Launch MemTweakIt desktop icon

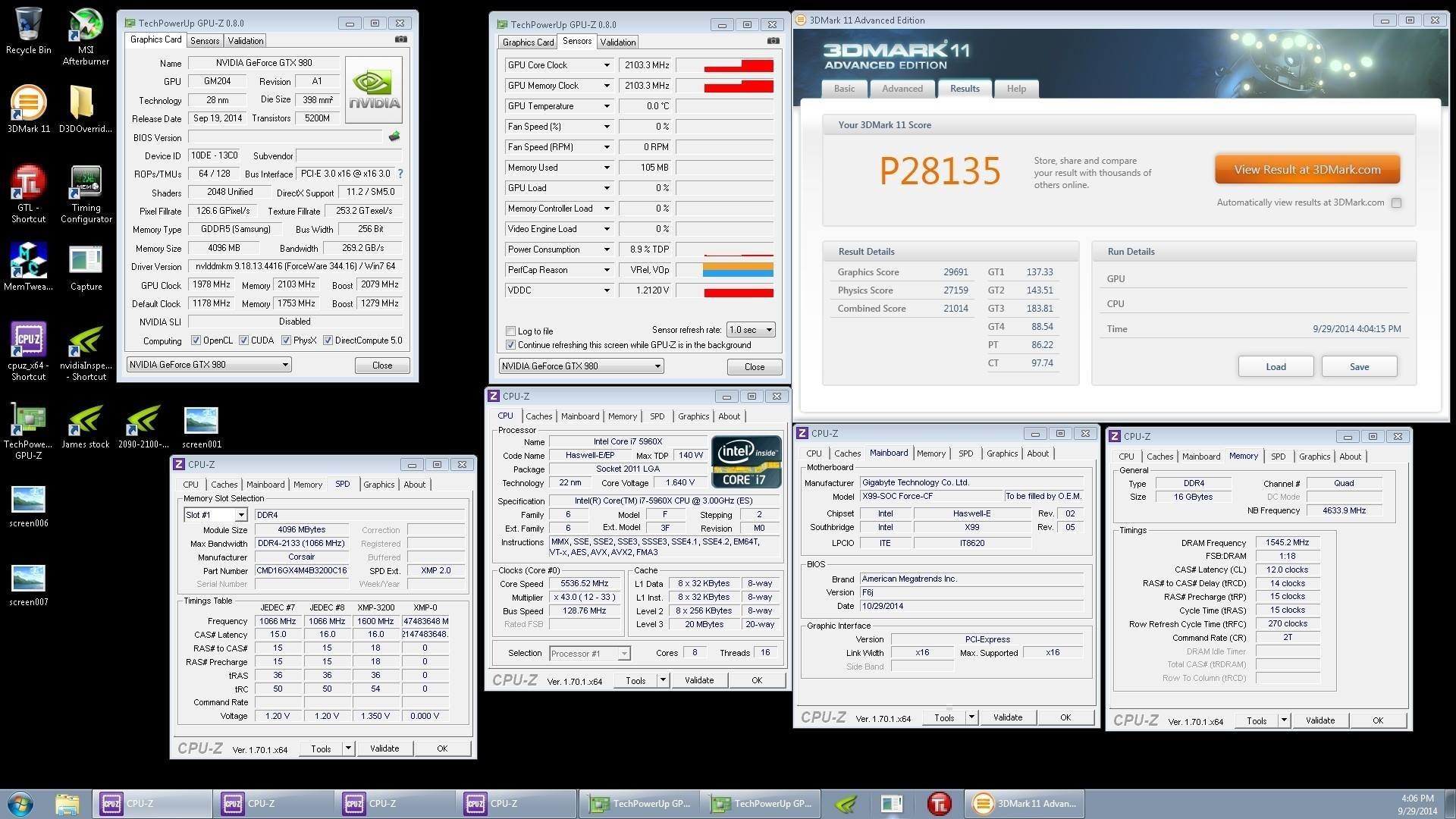[x=28, y=261]
